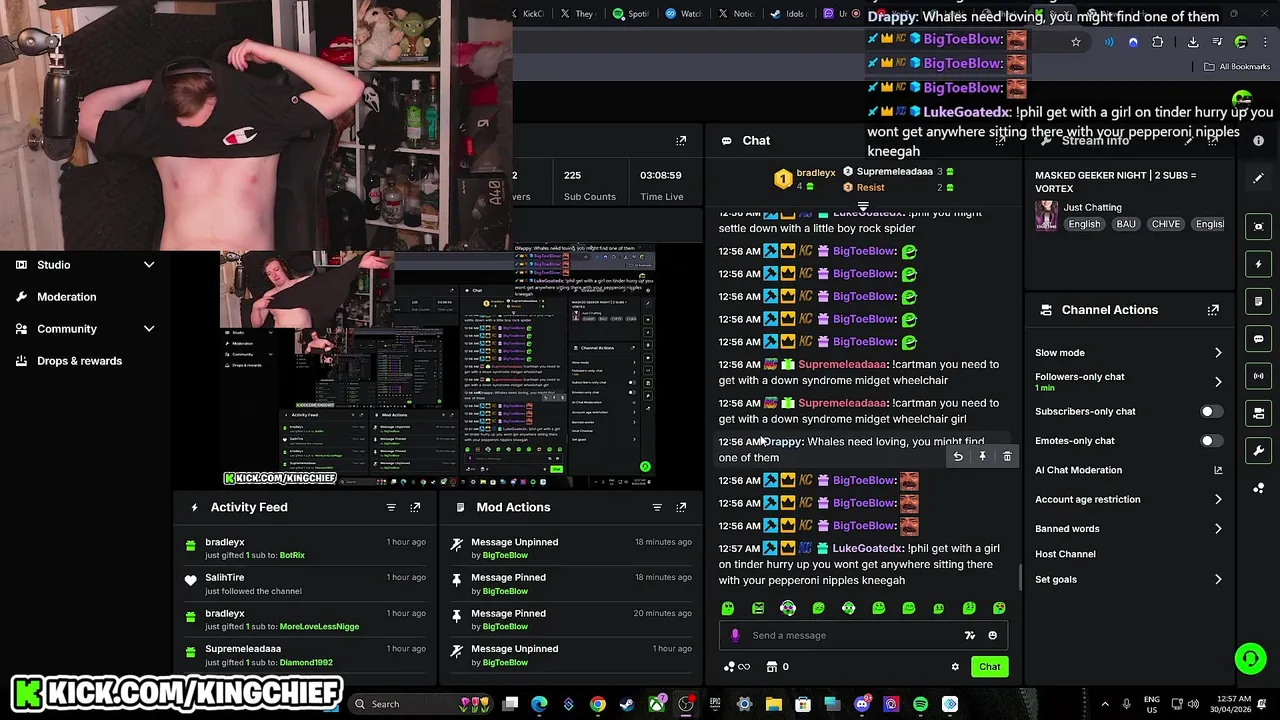Viewport: 1280px width, 720px height.
Task: Open the lightning bolt activity sidebar icon
Action: (x=1258, y=264)
